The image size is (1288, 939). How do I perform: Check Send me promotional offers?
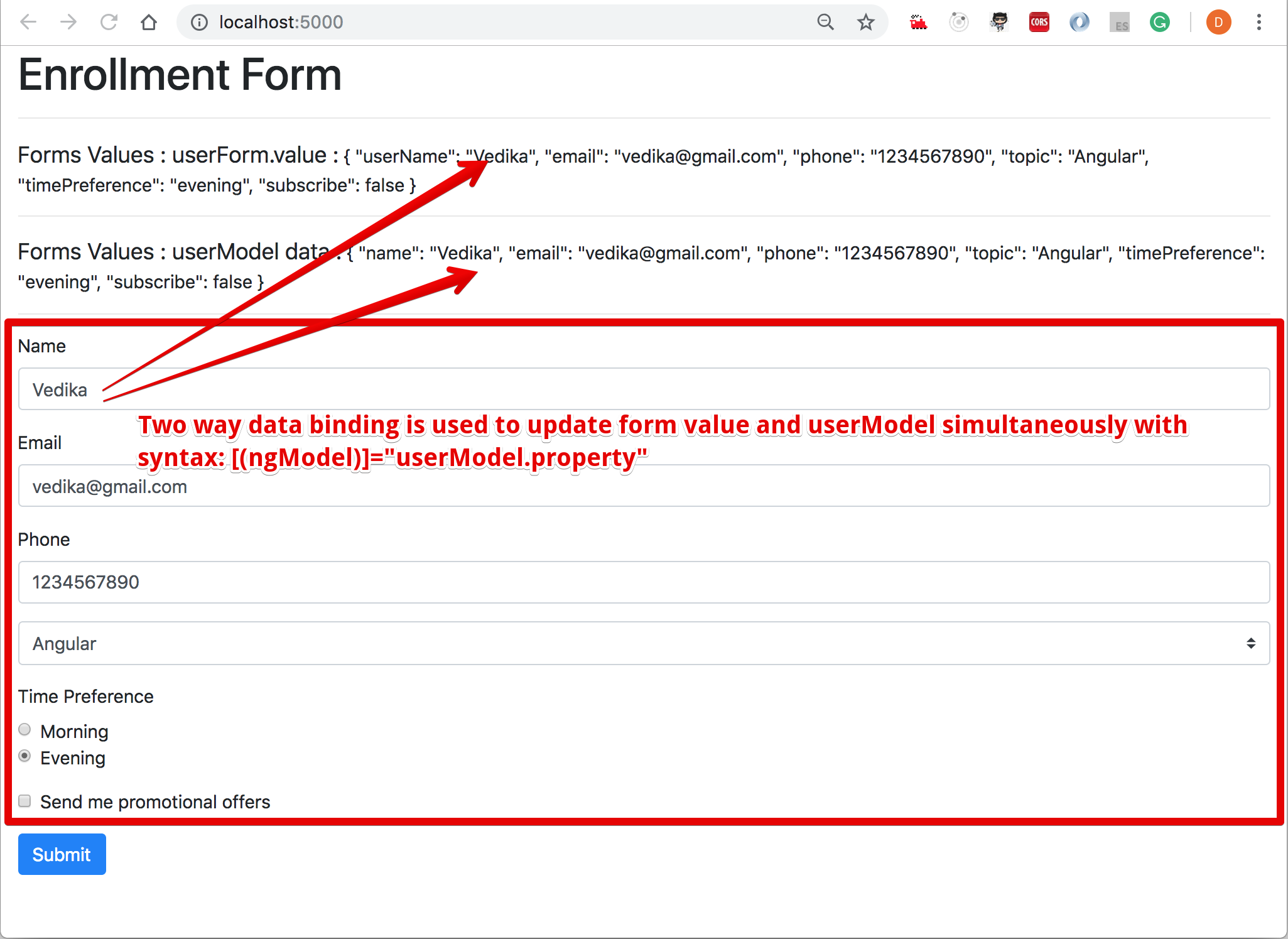pyautogui.click(x=24, y=801)
